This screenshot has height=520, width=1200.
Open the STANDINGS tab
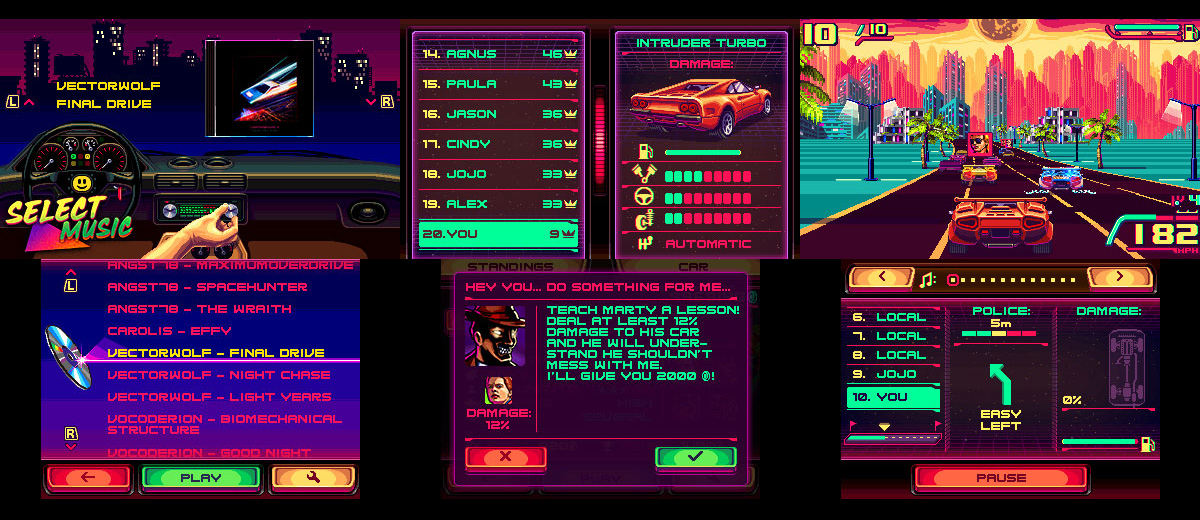point(510,267)
